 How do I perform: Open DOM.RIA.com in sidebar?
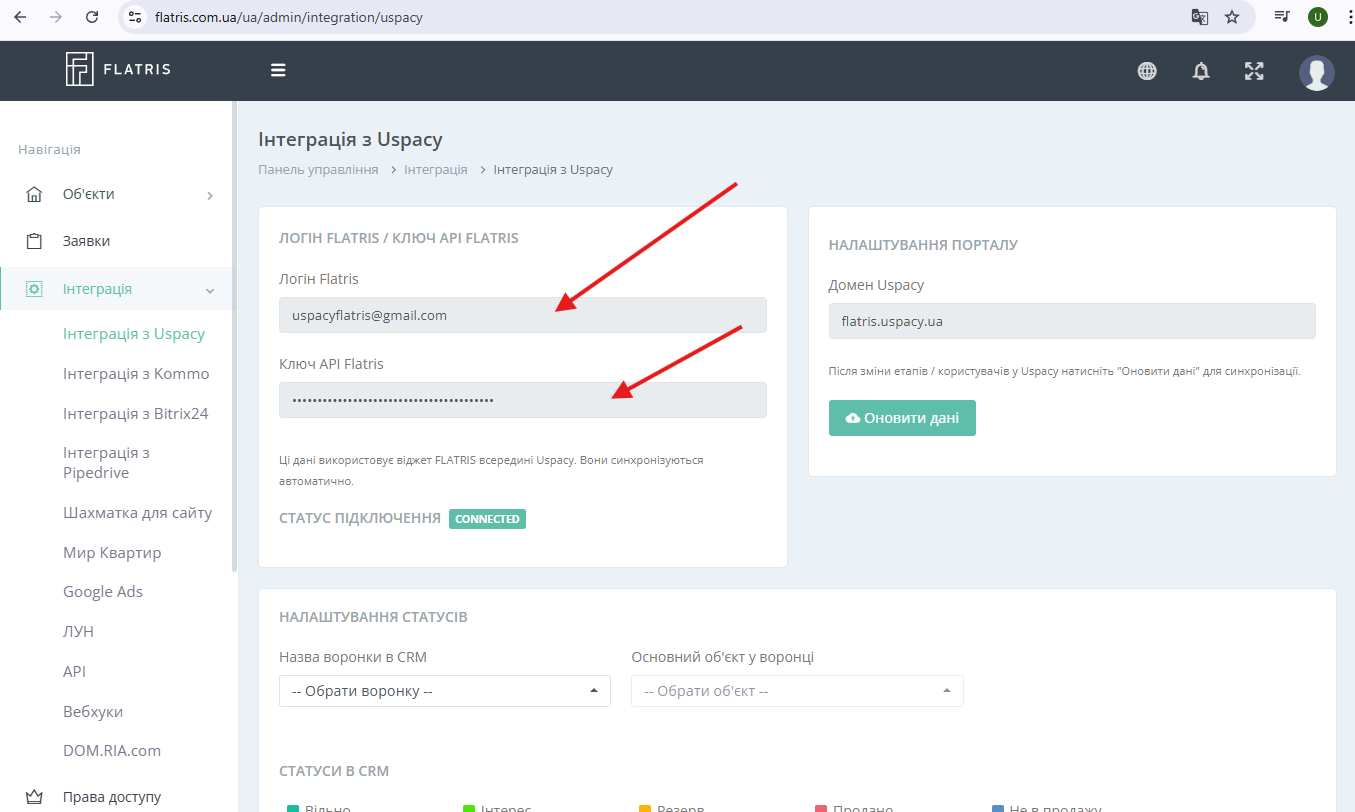point(112,750)
